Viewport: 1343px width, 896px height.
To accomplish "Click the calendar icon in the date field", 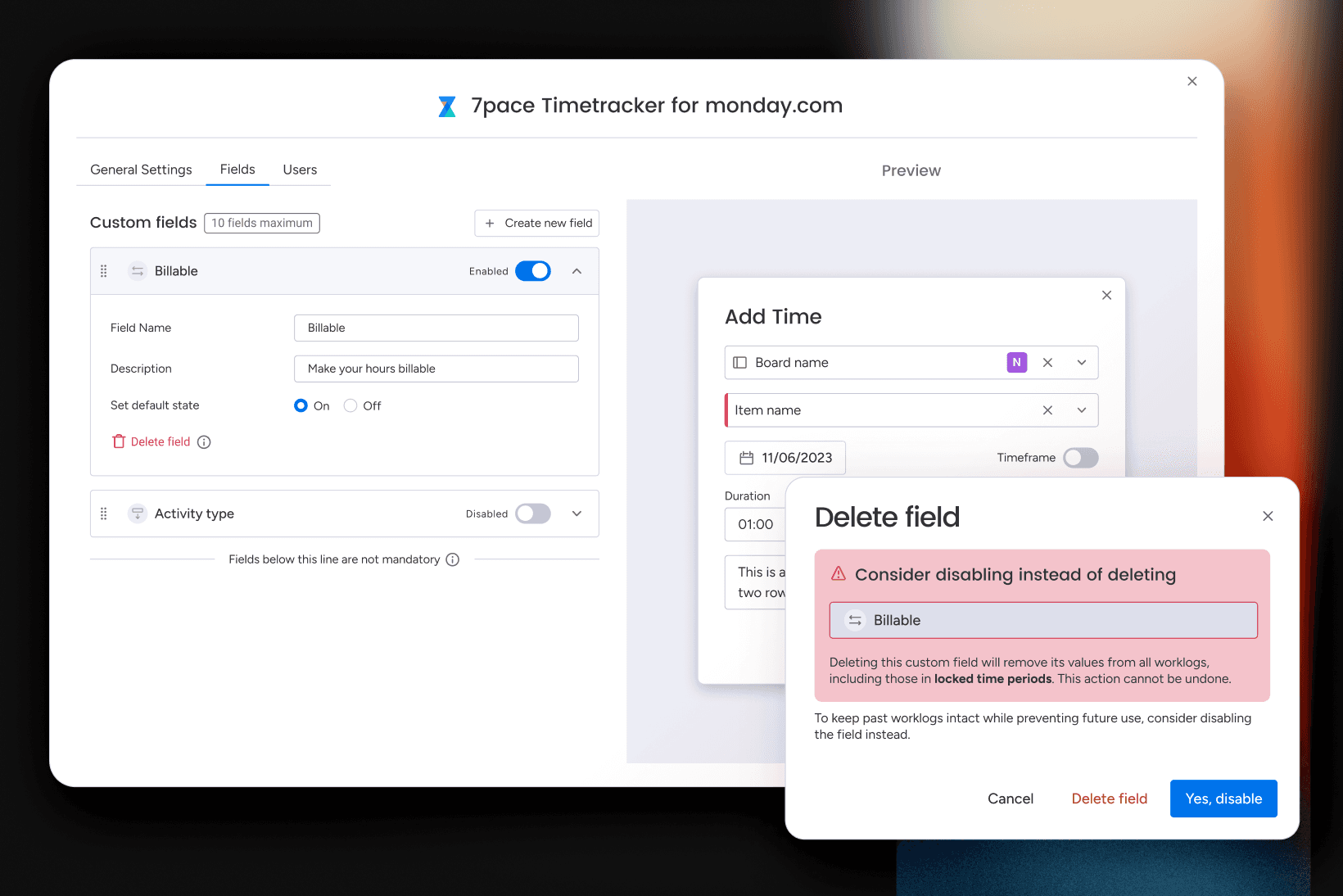I will pyautogui.click(x=747, y=458).
